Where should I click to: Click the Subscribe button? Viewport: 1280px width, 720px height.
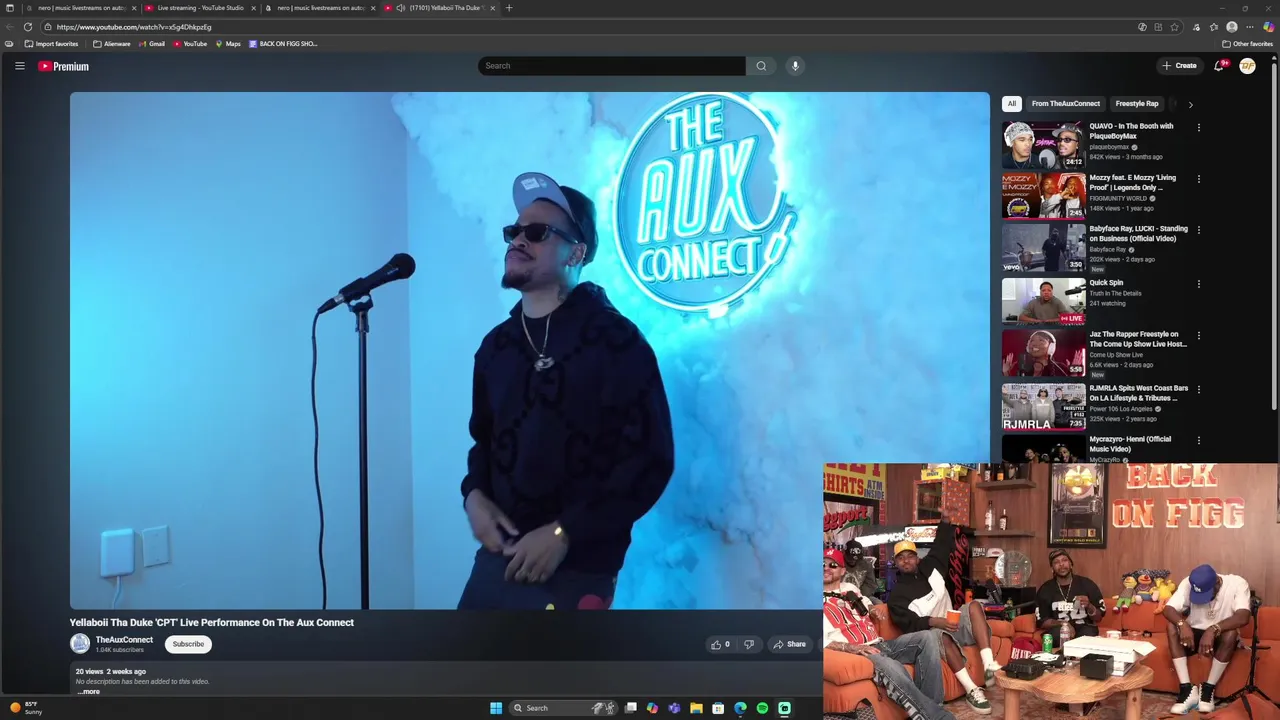pyautogui.click(x=188, y=644)
